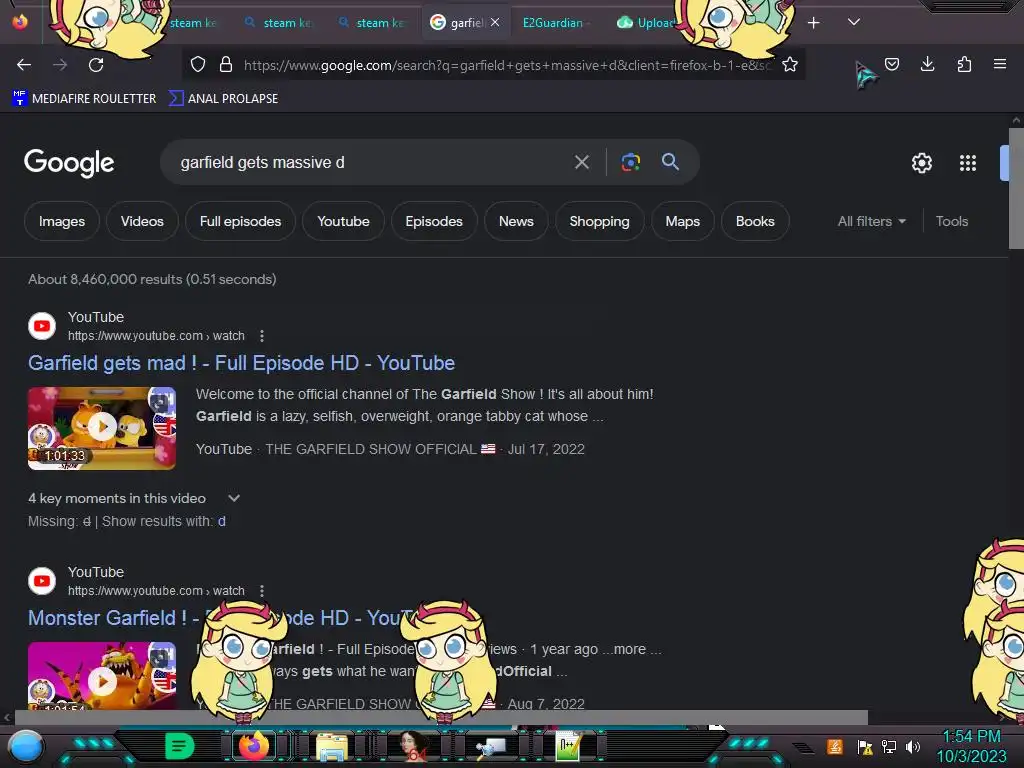Go back to the previous page
This screenshot has height=768, width=1024.
coord(24,65)
